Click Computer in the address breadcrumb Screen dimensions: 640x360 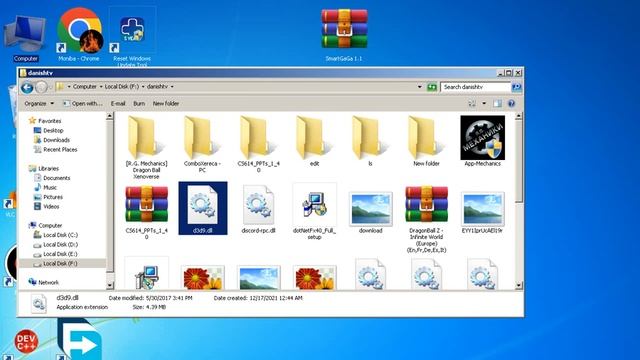[84, 87]
